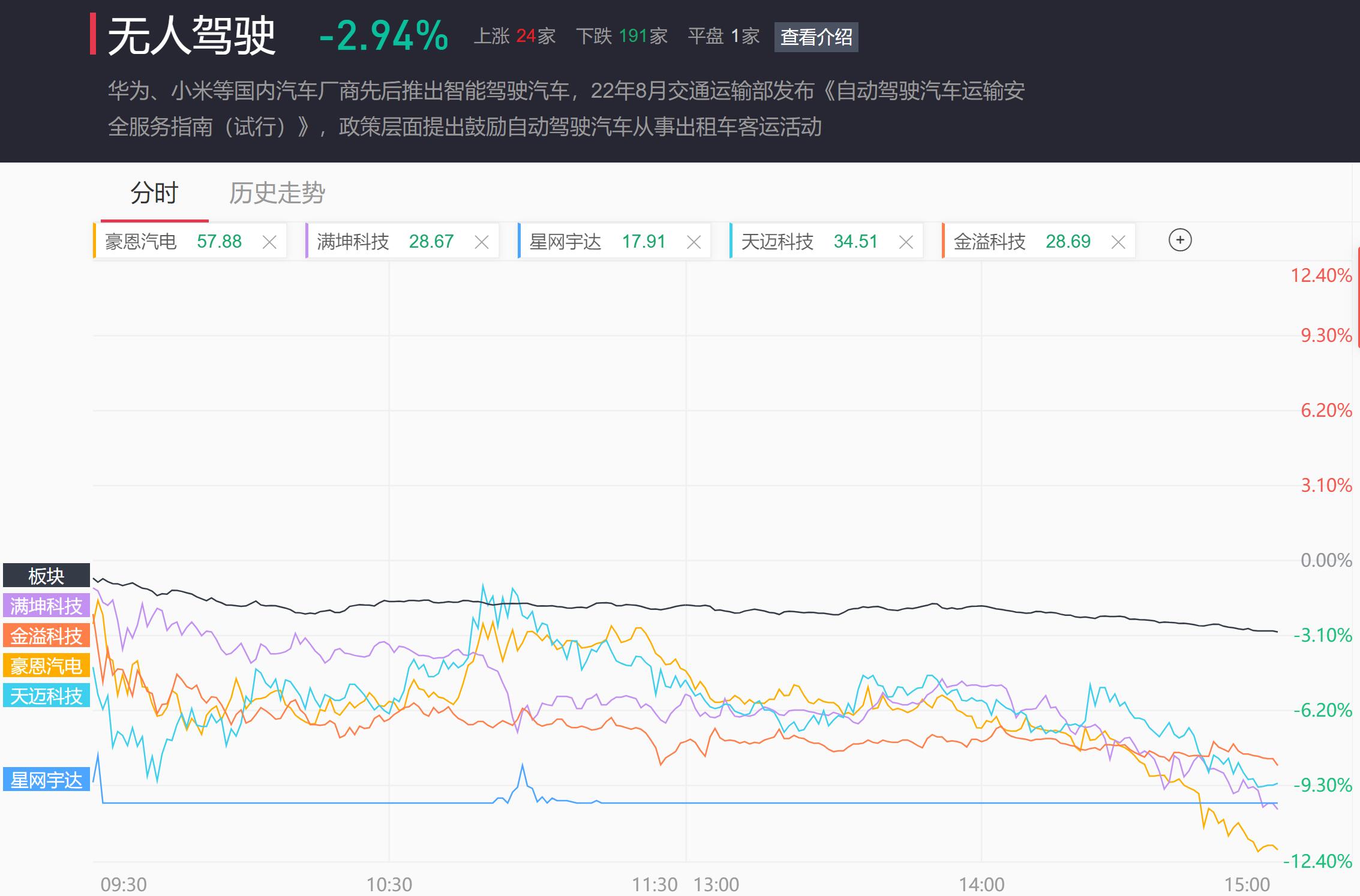
Task: Click the 星网宇达 blue legend label
Action: pyautogui.click(x=46, y=780)
